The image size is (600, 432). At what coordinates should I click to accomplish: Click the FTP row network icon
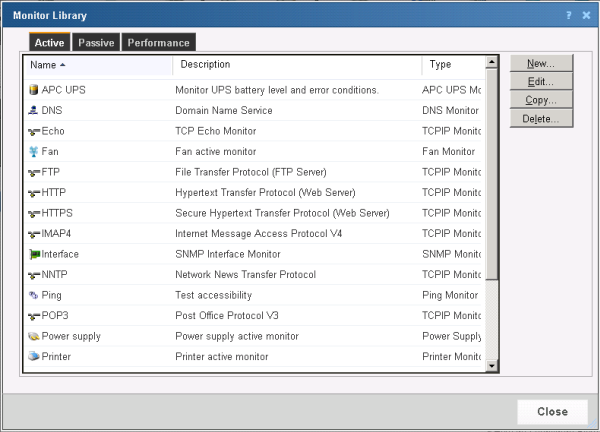(34, 173)
